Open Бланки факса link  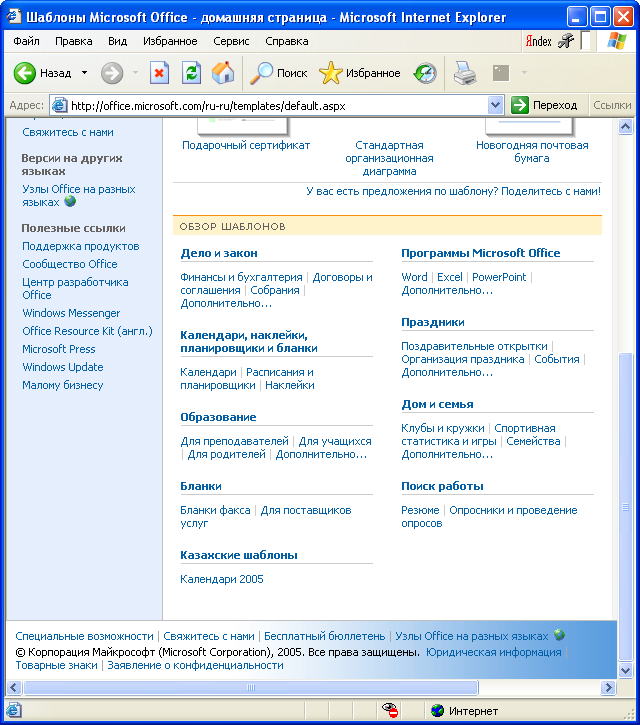215,510
